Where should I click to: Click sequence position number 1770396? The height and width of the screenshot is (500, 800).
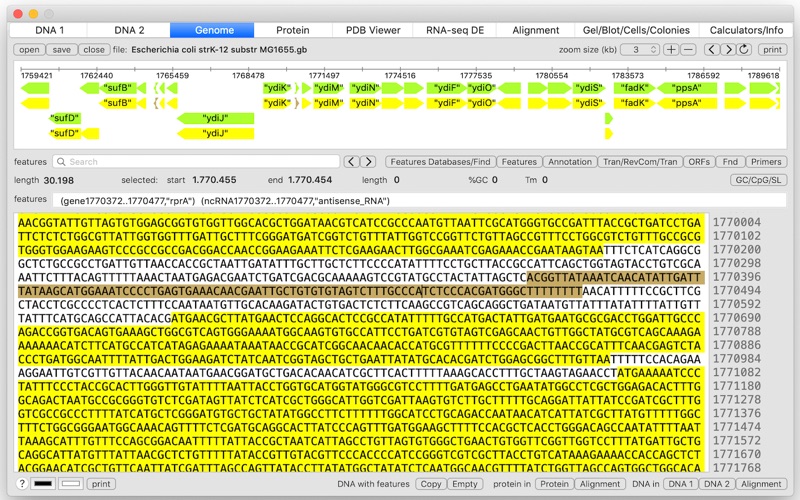(736, 277)
